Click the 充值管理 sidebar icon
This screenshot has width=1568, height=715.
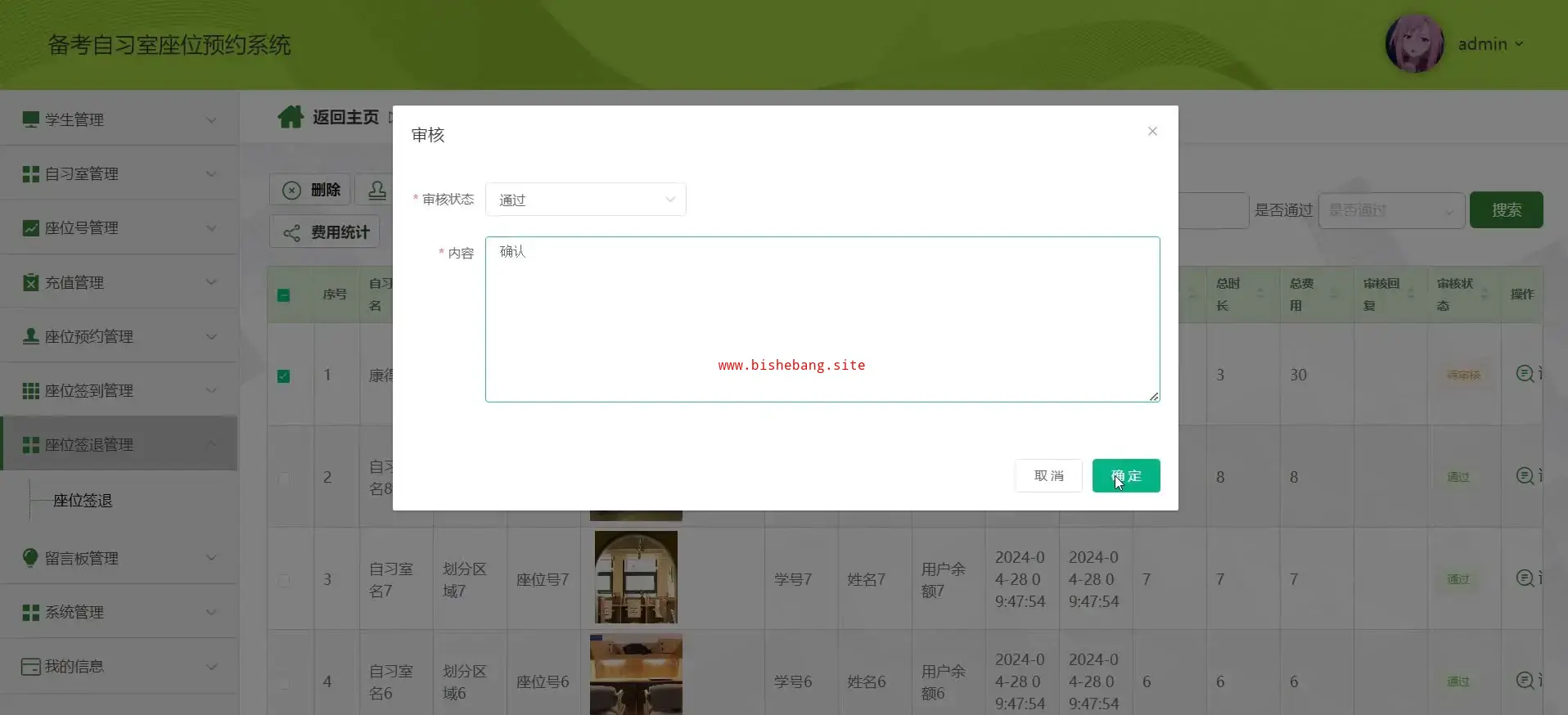(x=30, y=282)
